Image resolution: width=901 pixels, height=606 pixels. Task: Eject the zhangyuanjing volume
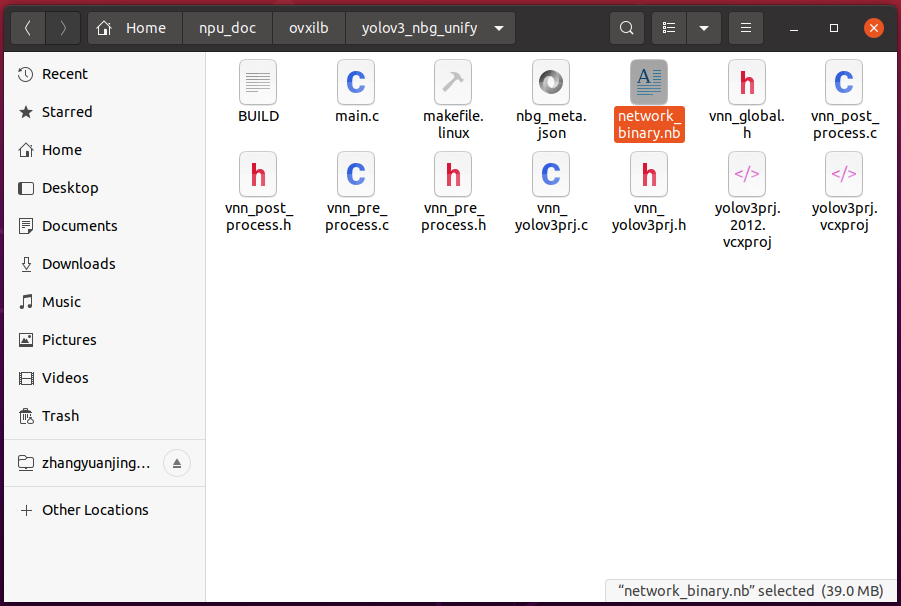pyautogui.click(x=177, y=463)
